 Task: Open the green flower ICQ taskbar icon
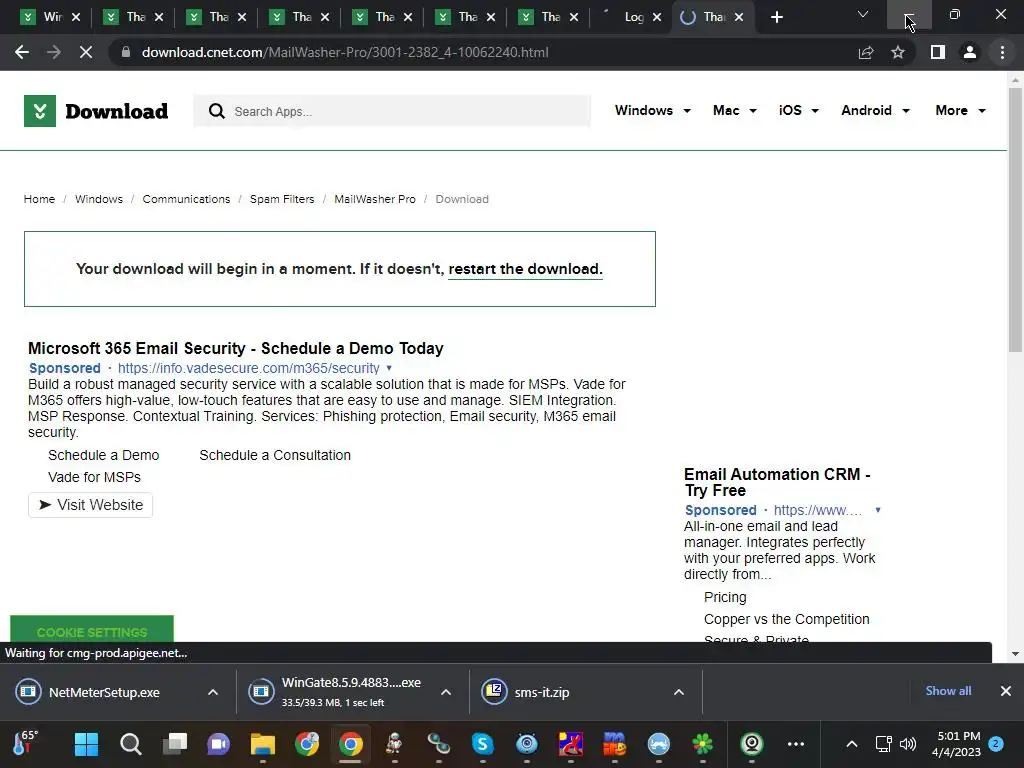(x=703, y=744)
